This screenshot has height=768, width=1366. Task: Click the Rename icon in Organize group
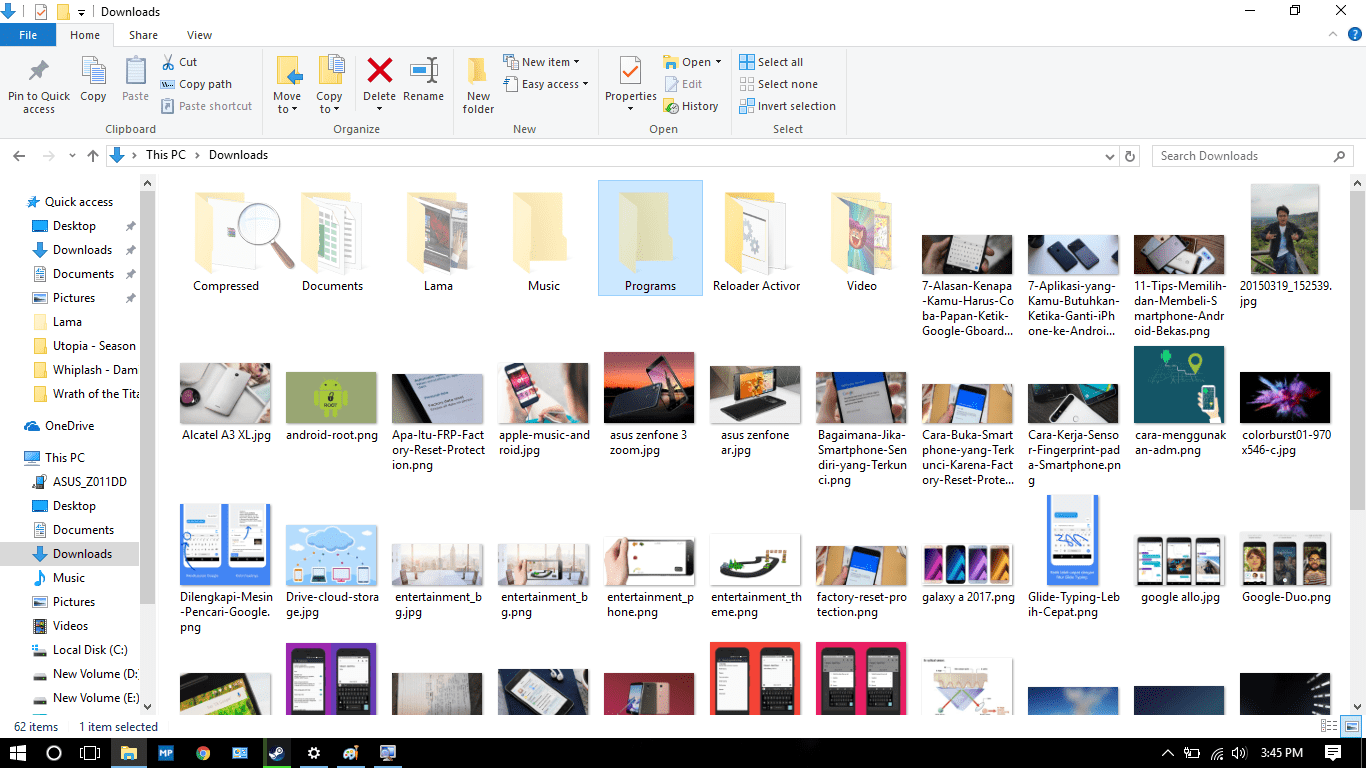tap(423, 79)
